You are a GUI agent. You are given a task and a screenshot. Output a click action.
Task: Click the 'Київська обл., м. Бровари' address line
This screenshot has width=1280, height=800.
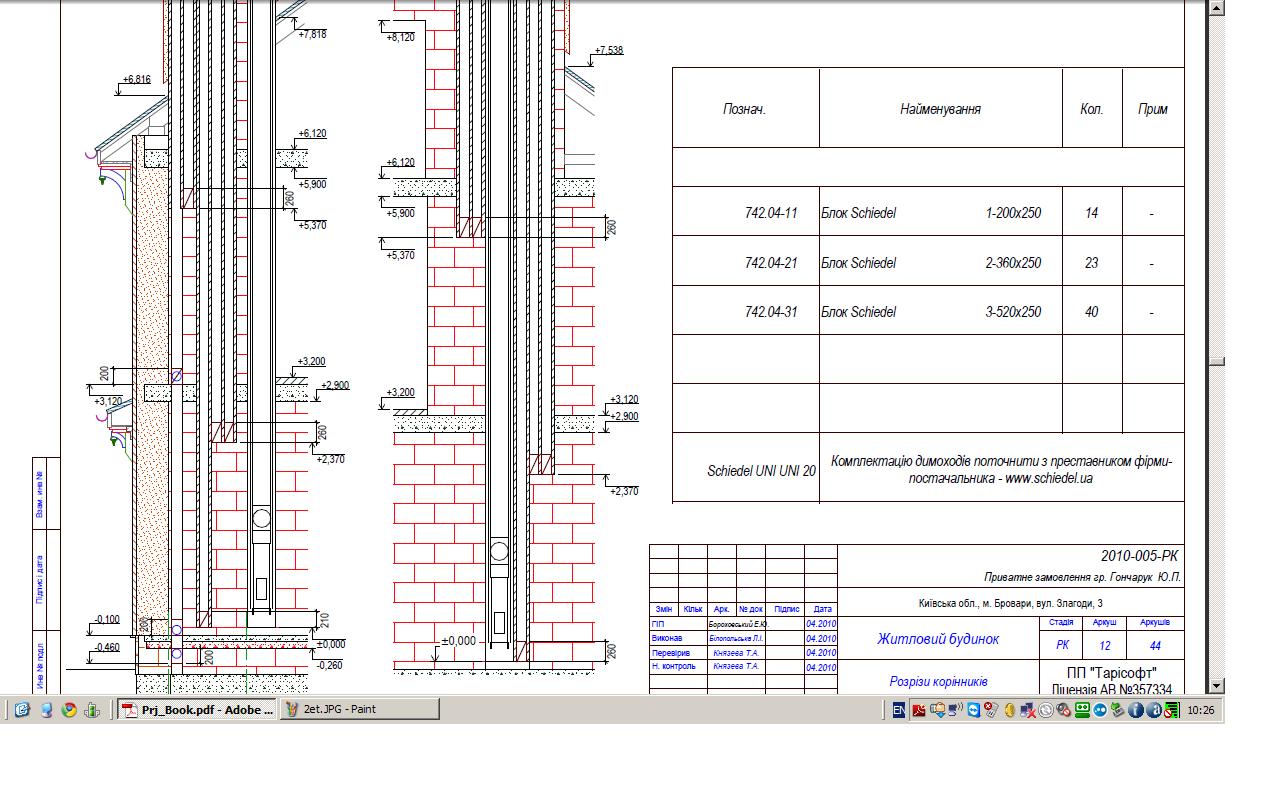1011,603
